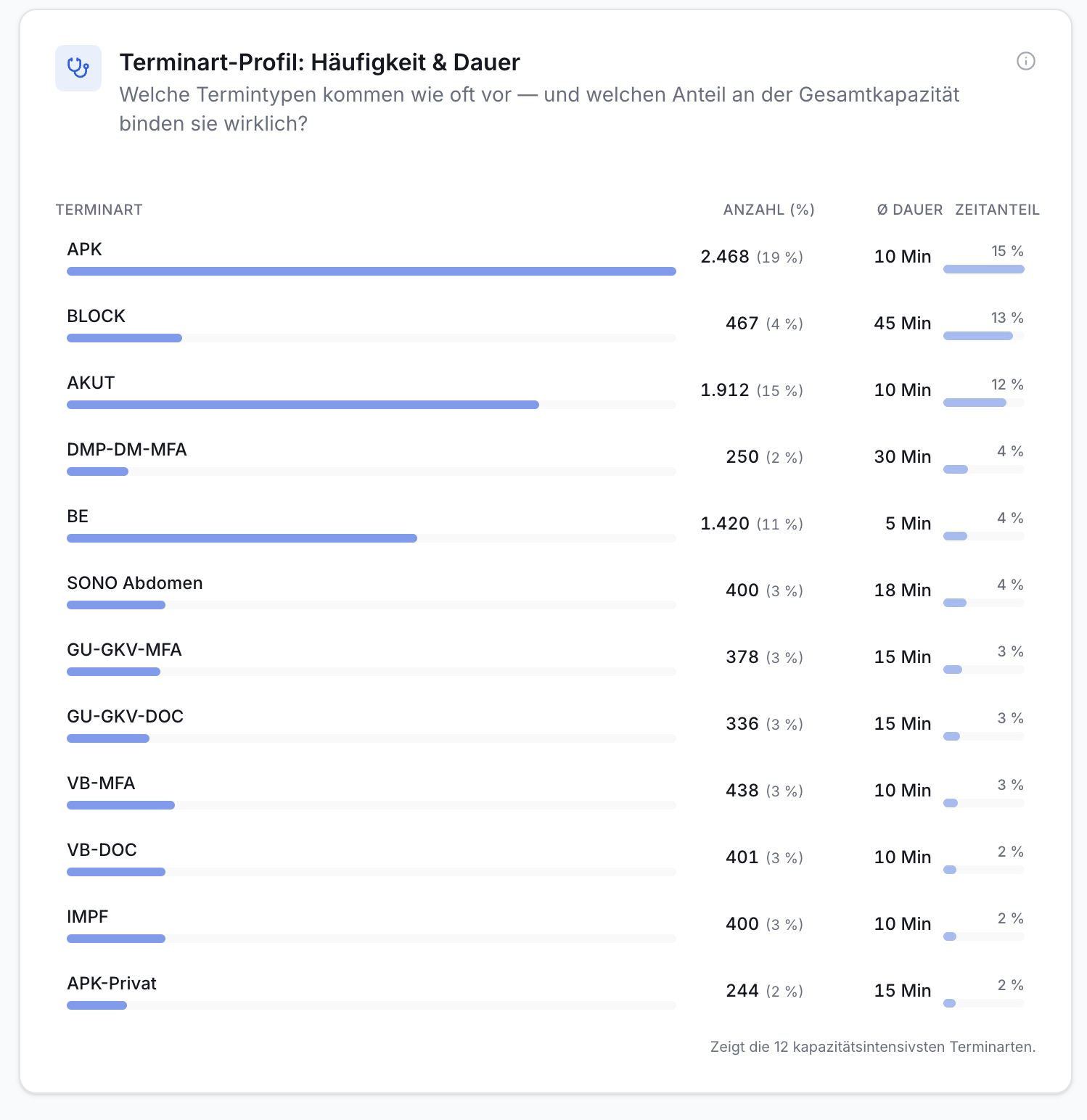Select the IMPF row label
Image resolution: width=1087 pixels, height=1120 pixels.
[87, 917]
